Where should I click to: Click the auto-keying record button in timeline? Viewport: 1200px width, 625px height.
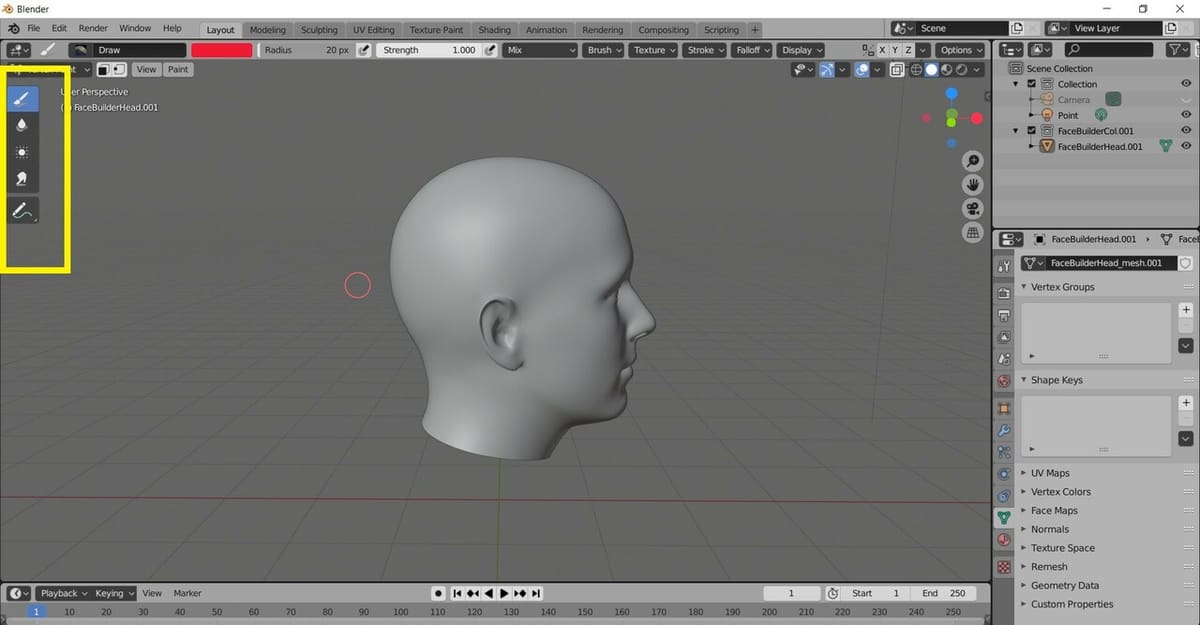[x=438, y=593]
